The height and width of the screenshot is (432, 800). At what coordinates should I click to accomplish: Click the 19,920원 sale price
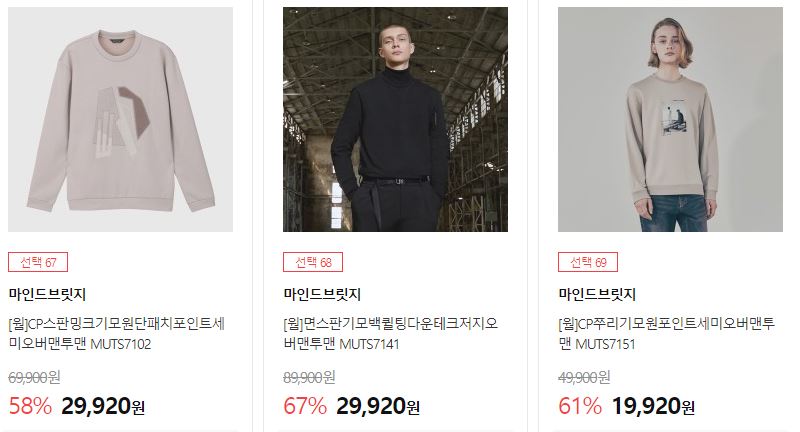pos(654,406)
